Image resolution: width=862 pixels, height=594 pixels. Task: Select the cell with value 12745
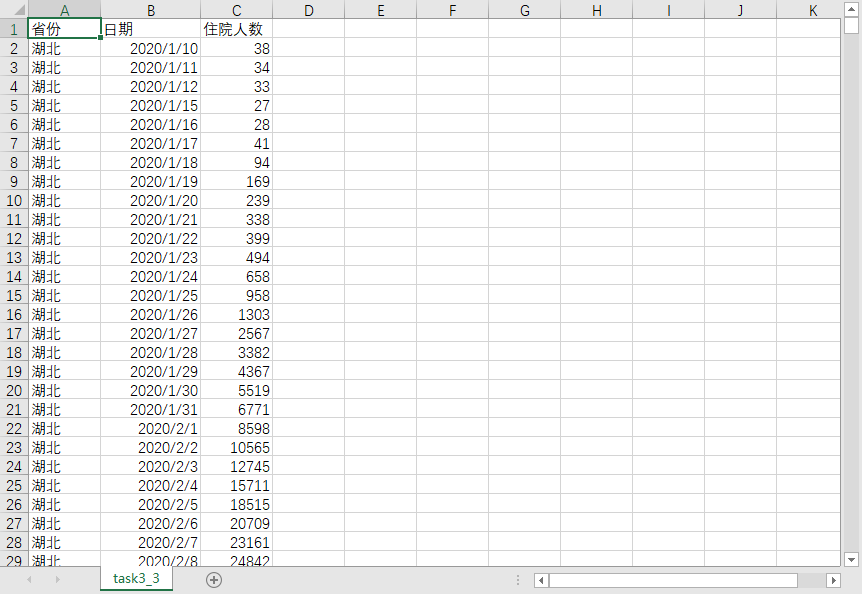tap(236, 467)
